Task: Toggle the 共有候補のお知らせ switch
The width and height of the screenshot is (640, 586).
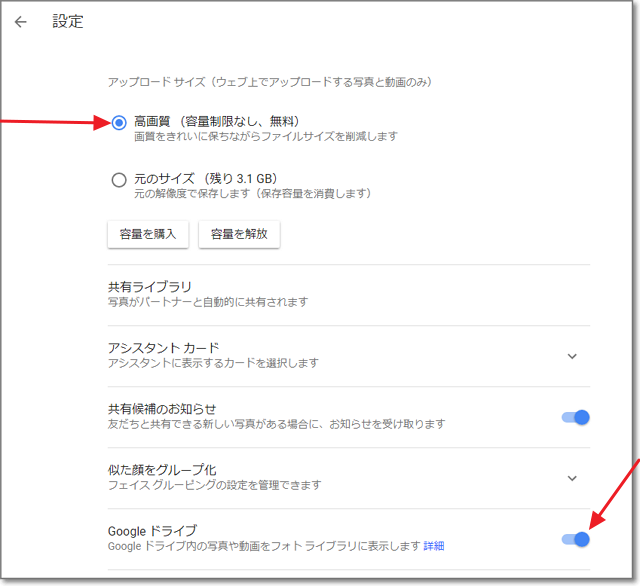Action: point(575,417)
